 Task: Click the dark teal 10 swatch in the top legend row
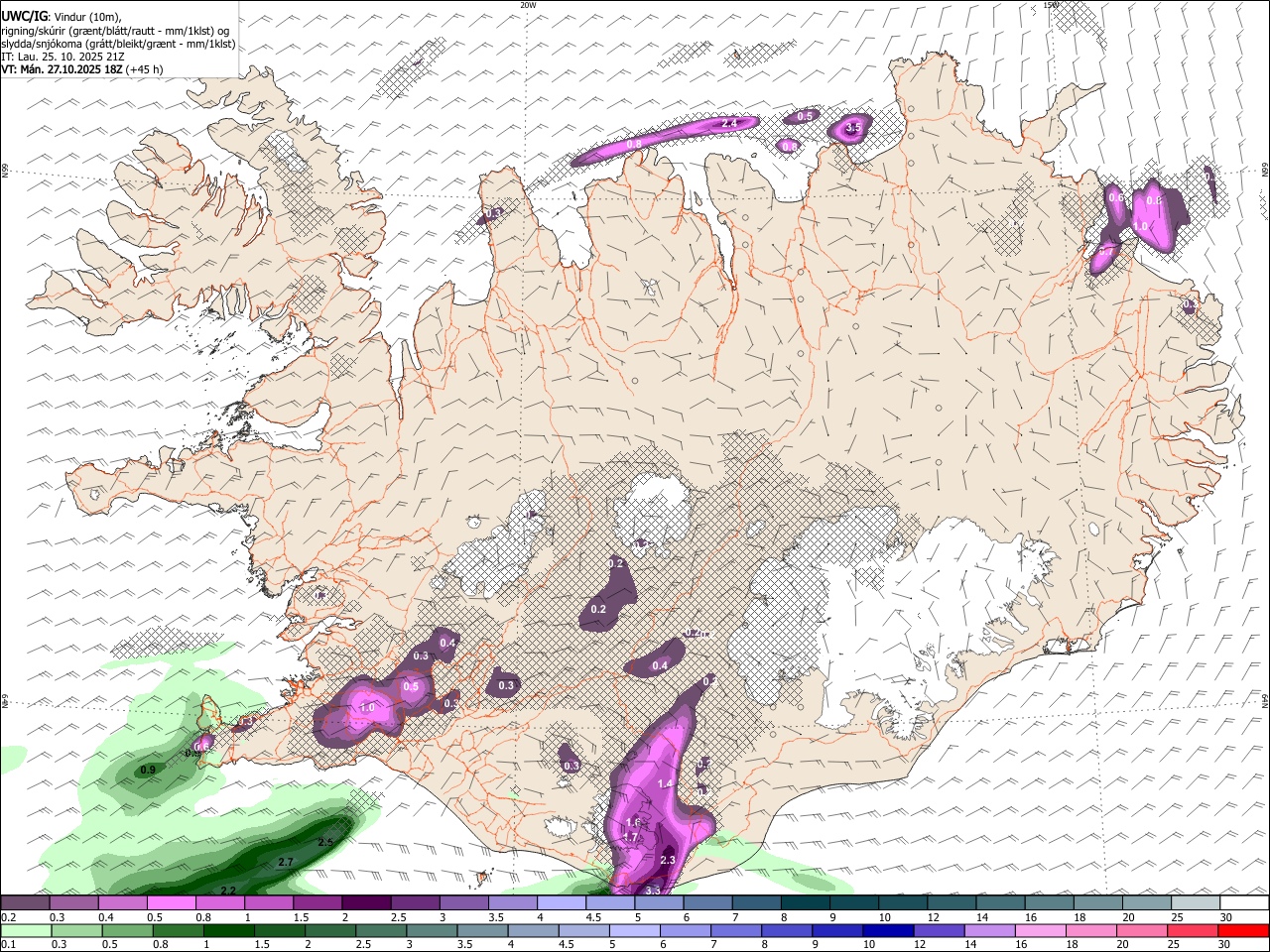click(902, 903)
